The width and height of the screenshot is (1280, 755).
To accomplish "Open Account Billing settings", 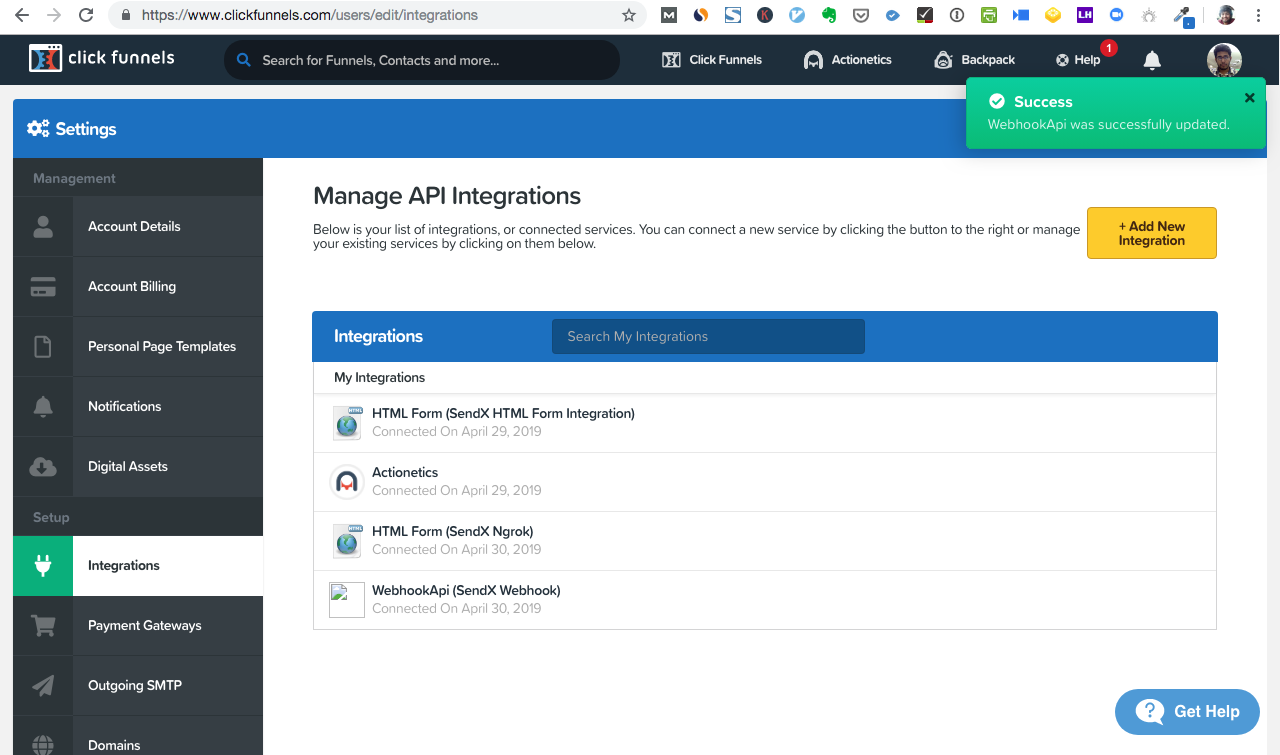I will pos(138,286).
